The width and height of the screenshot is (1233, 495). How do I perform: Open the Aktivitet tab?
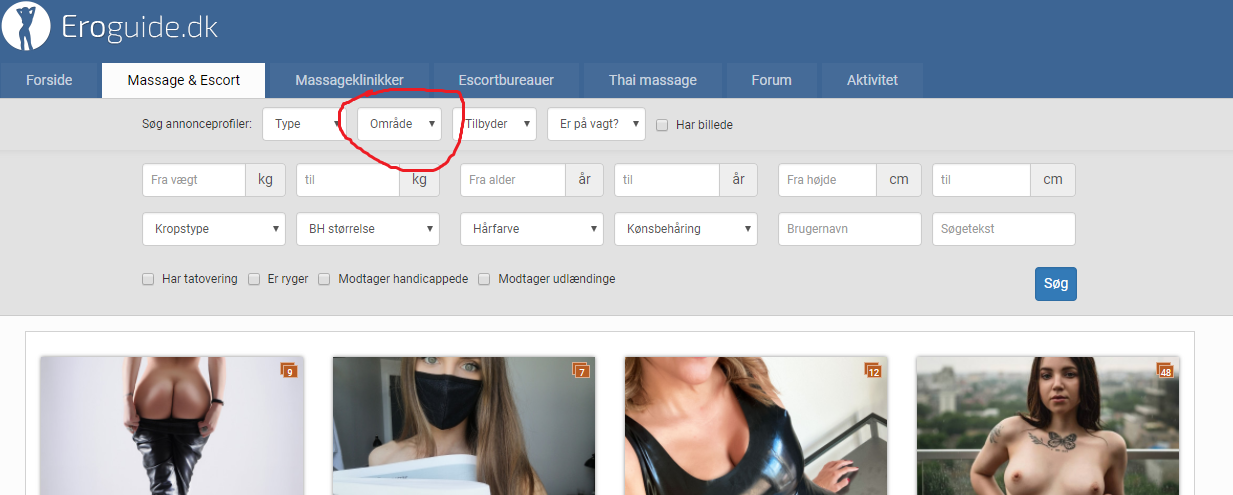click(x=872, y=80)
